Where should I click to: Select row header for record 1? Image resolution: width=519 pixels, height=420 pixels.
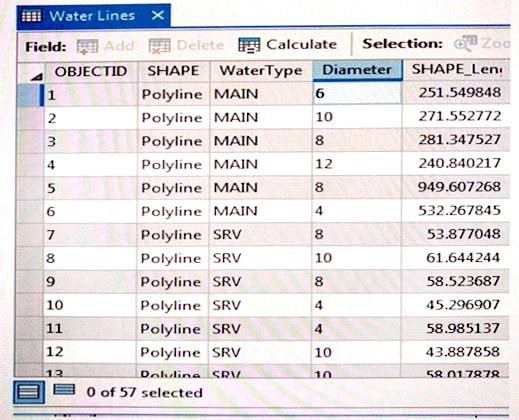tap(30, 95)
